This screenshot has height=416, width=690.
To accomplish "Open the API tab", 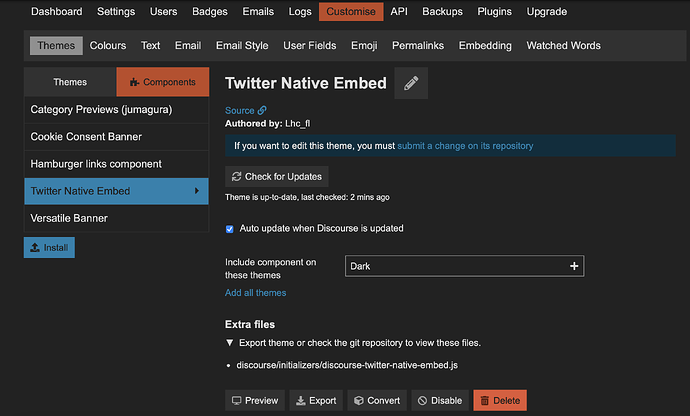I will coord(399,11).
